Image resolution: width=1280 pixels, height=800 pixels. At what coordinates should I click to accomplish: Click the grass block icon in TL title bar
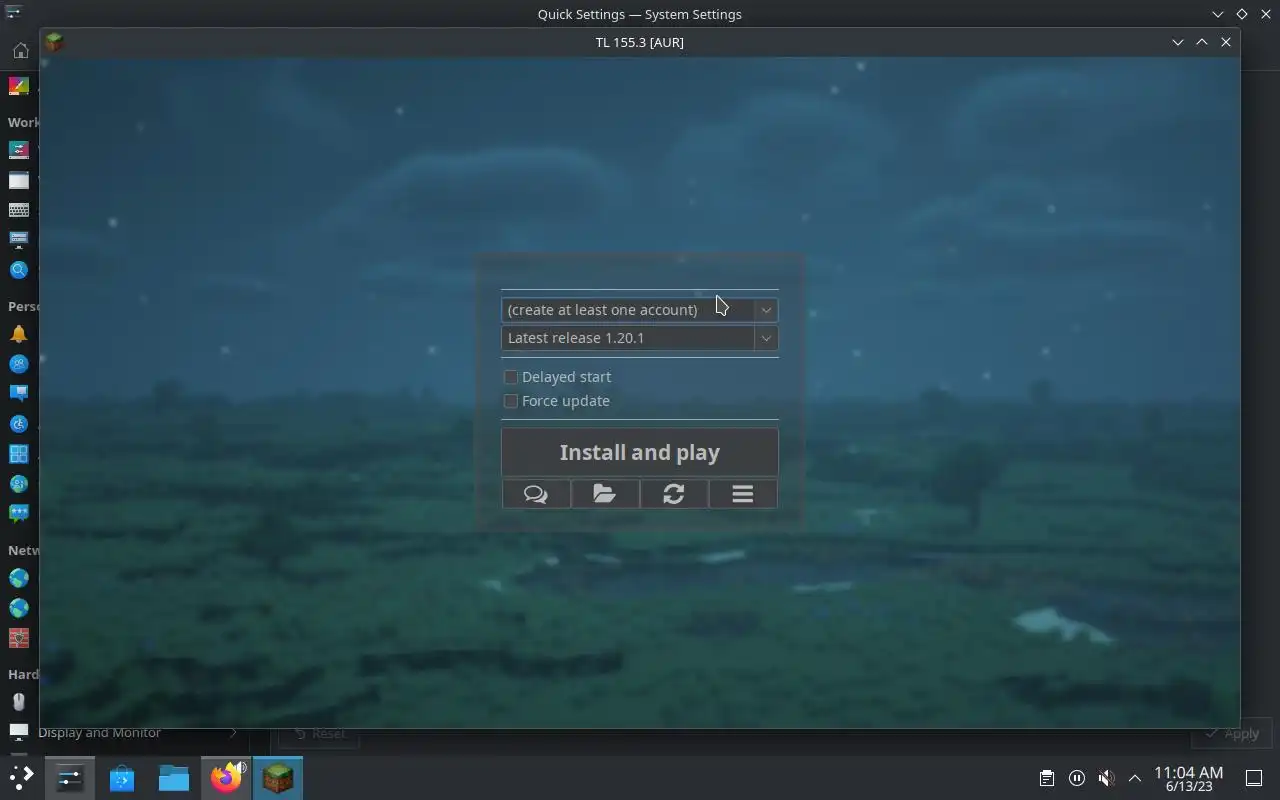54,42
